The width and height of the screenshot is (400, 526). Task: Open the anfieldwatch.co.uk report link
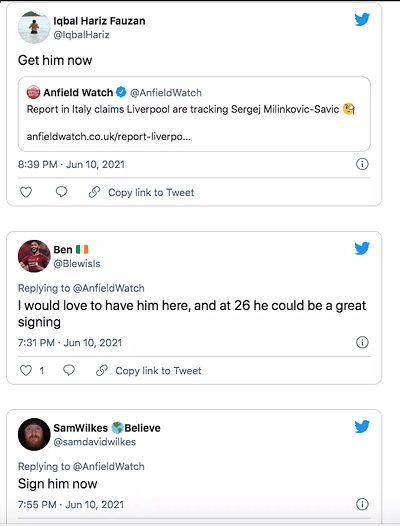[108, 137]
